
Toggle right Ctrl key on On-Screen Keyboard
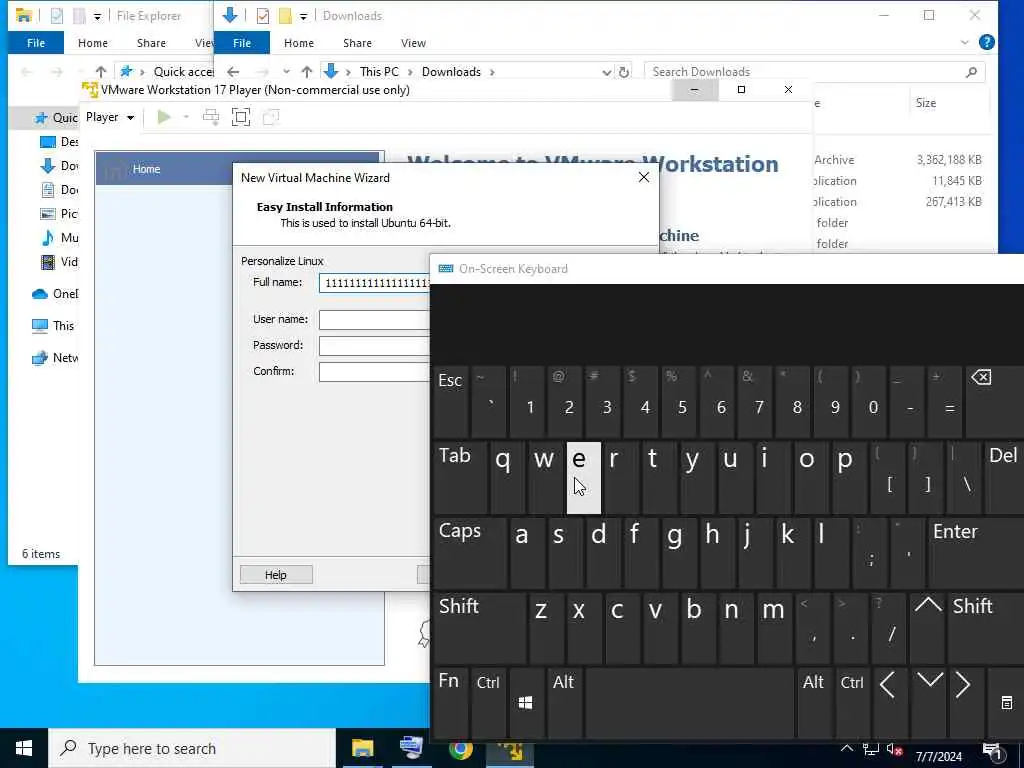click(x=852, y=702)
